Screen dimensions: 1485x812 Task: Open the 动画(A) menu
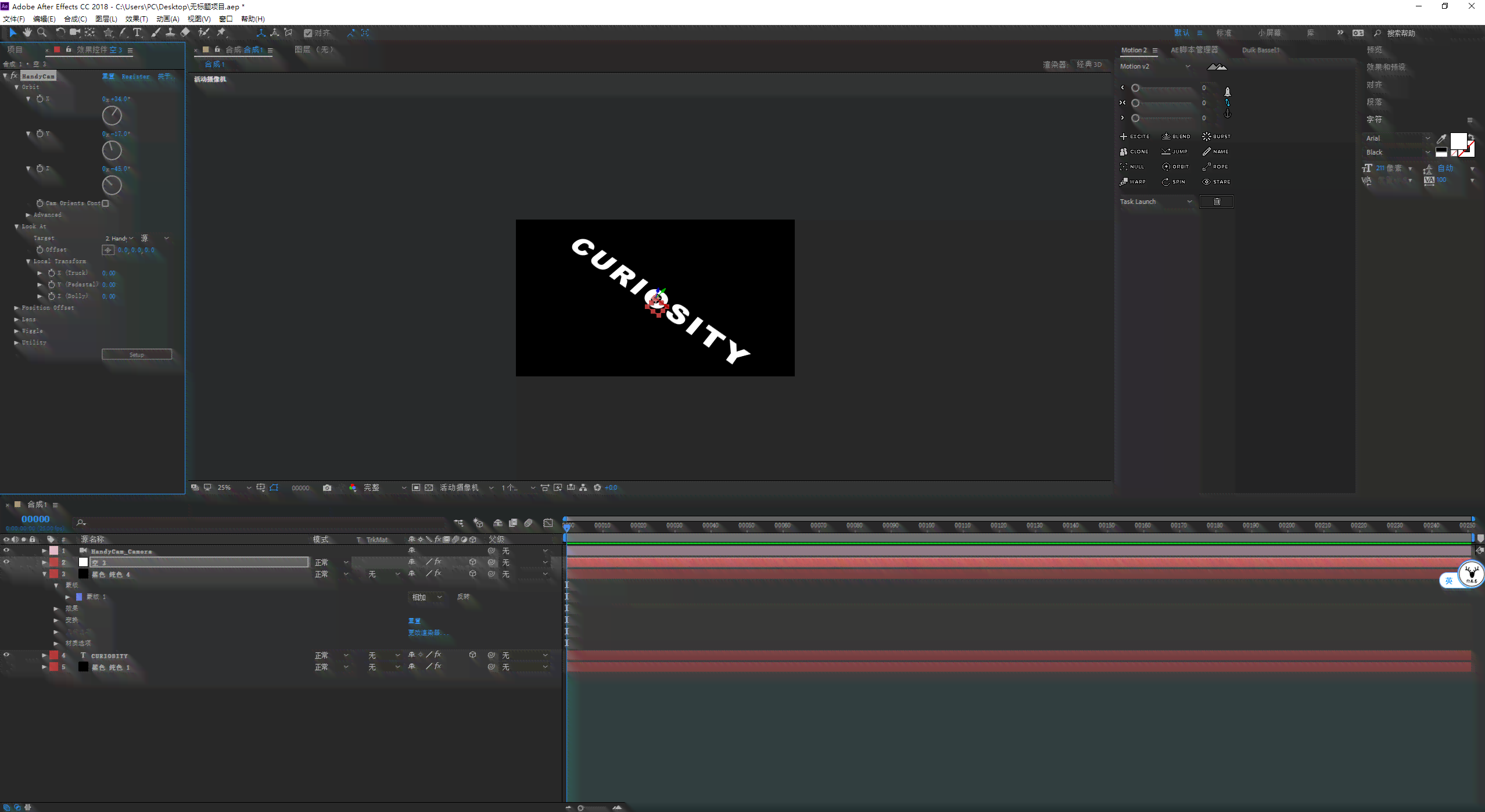tap(167, 19)
